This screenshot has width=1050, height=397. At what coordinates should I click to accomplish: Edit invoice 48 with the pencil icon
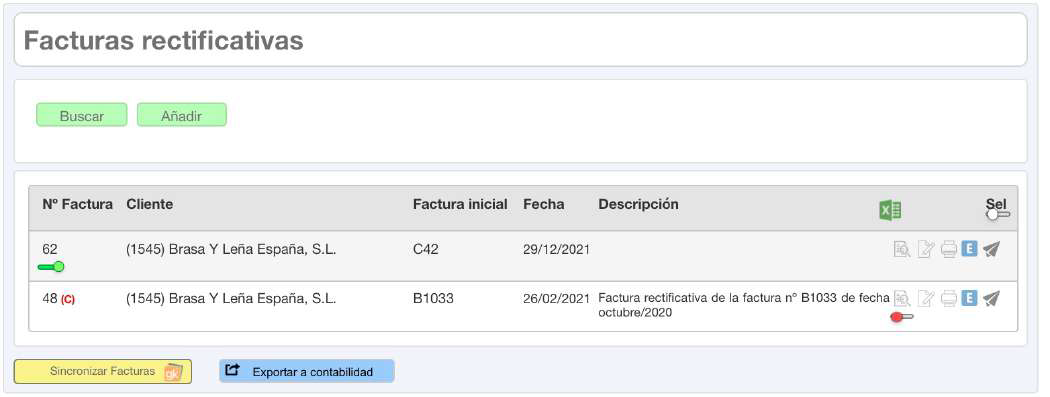pos(925,298)
